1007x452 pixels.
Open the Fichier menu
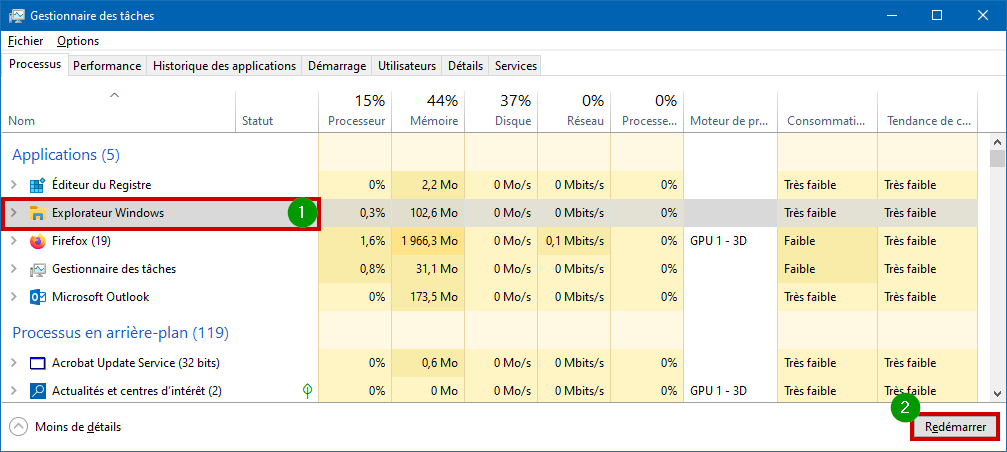pos(26,41)
